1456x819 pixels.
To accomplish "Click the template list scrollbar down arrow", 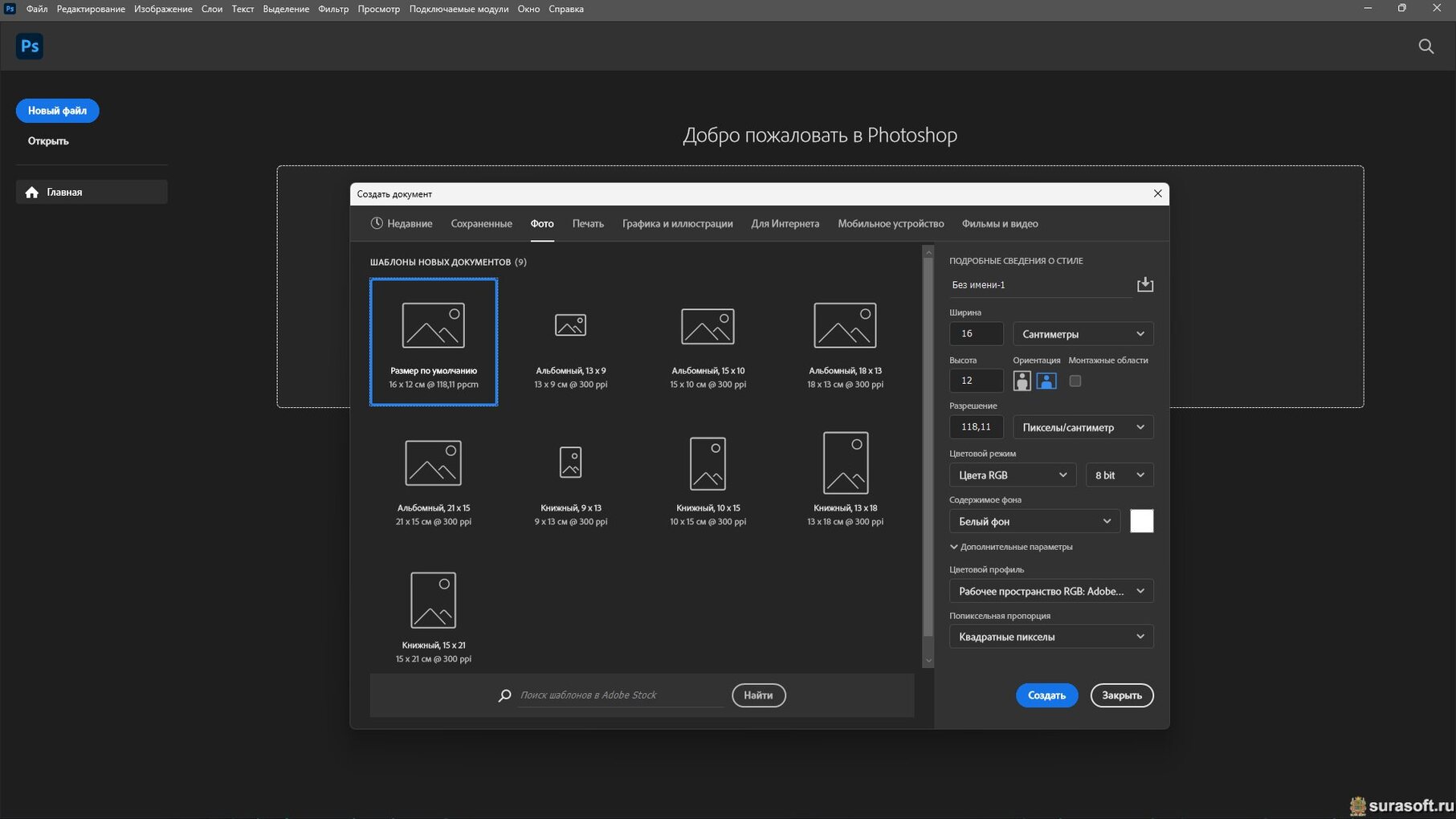I will (928, 662).
